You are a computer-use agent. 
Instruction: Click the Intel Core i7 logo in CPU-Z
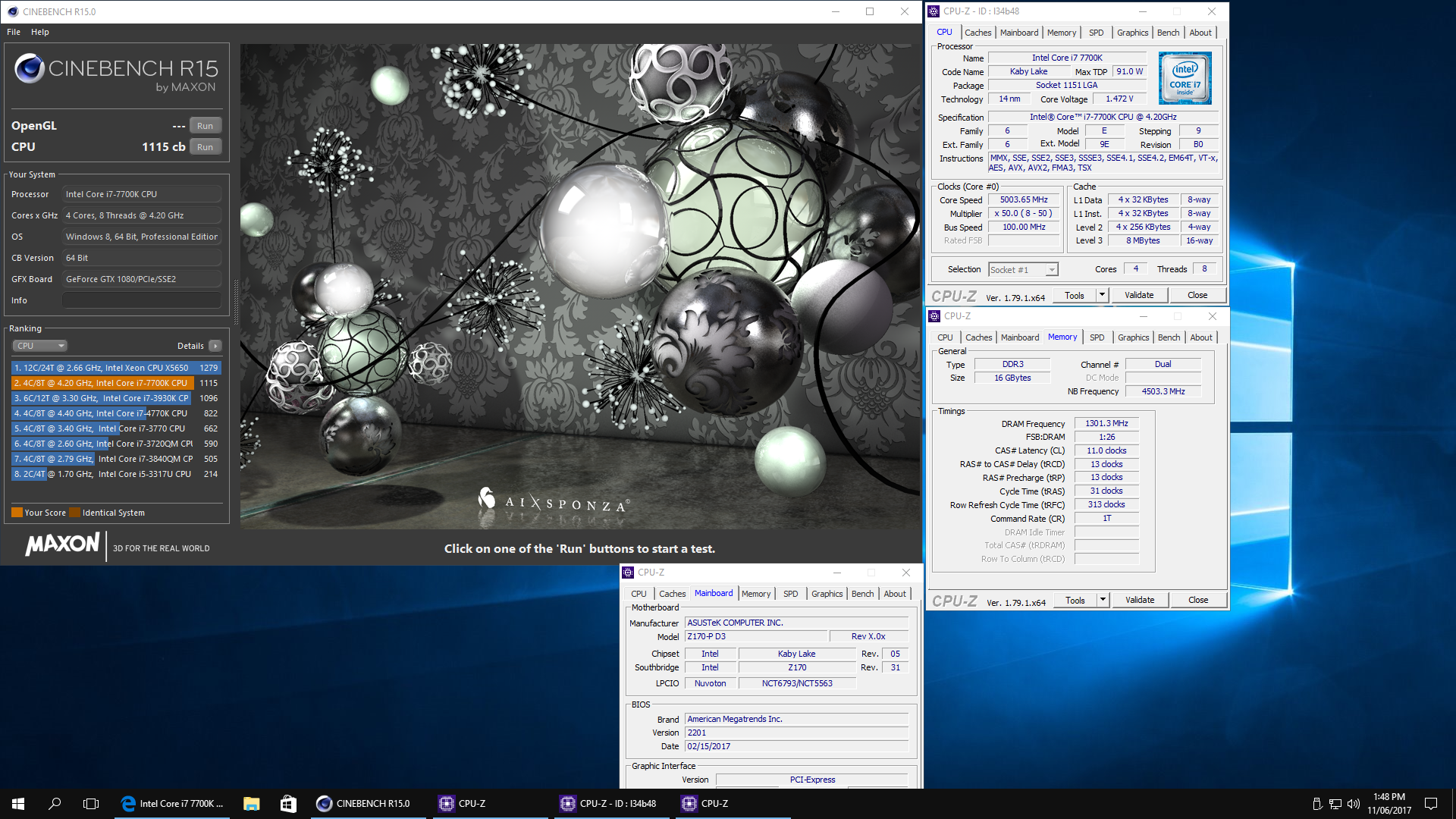click(1185, 77)
